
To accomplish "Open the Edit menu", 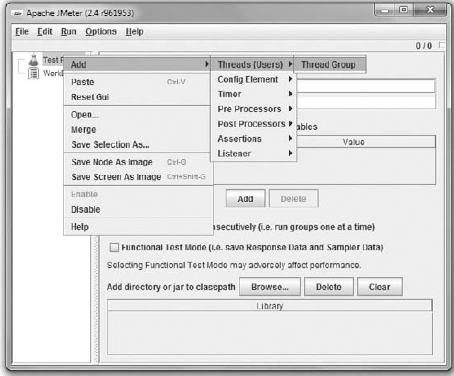I will (45, 32).
